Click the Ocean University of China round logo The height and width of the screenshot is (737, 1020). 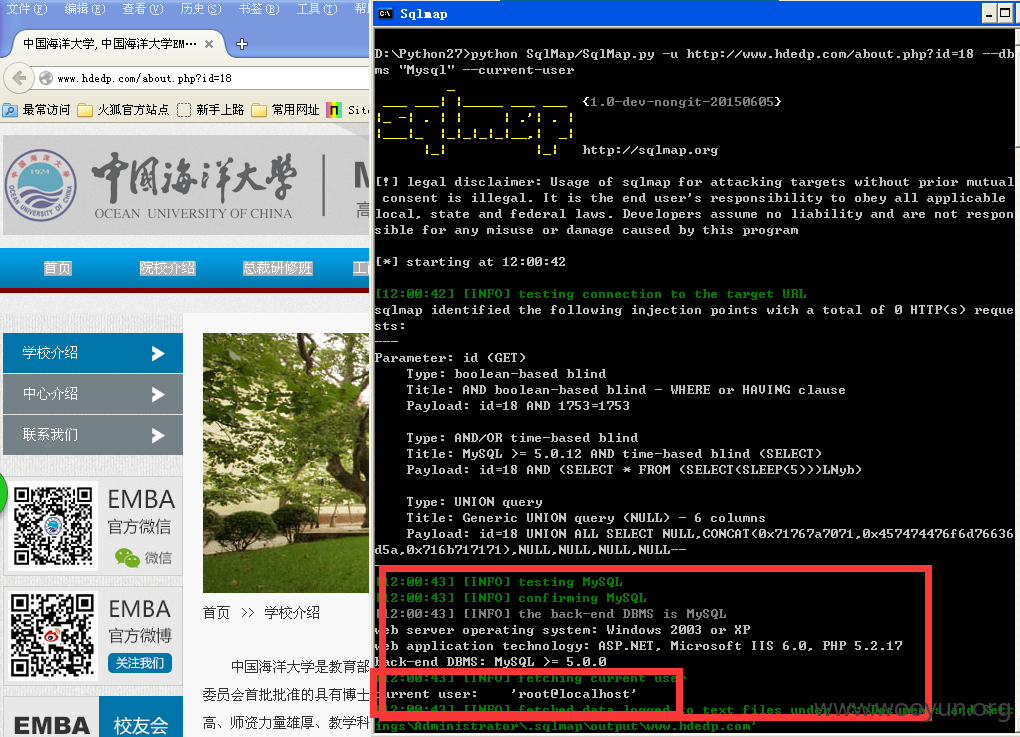pos(41,185)
